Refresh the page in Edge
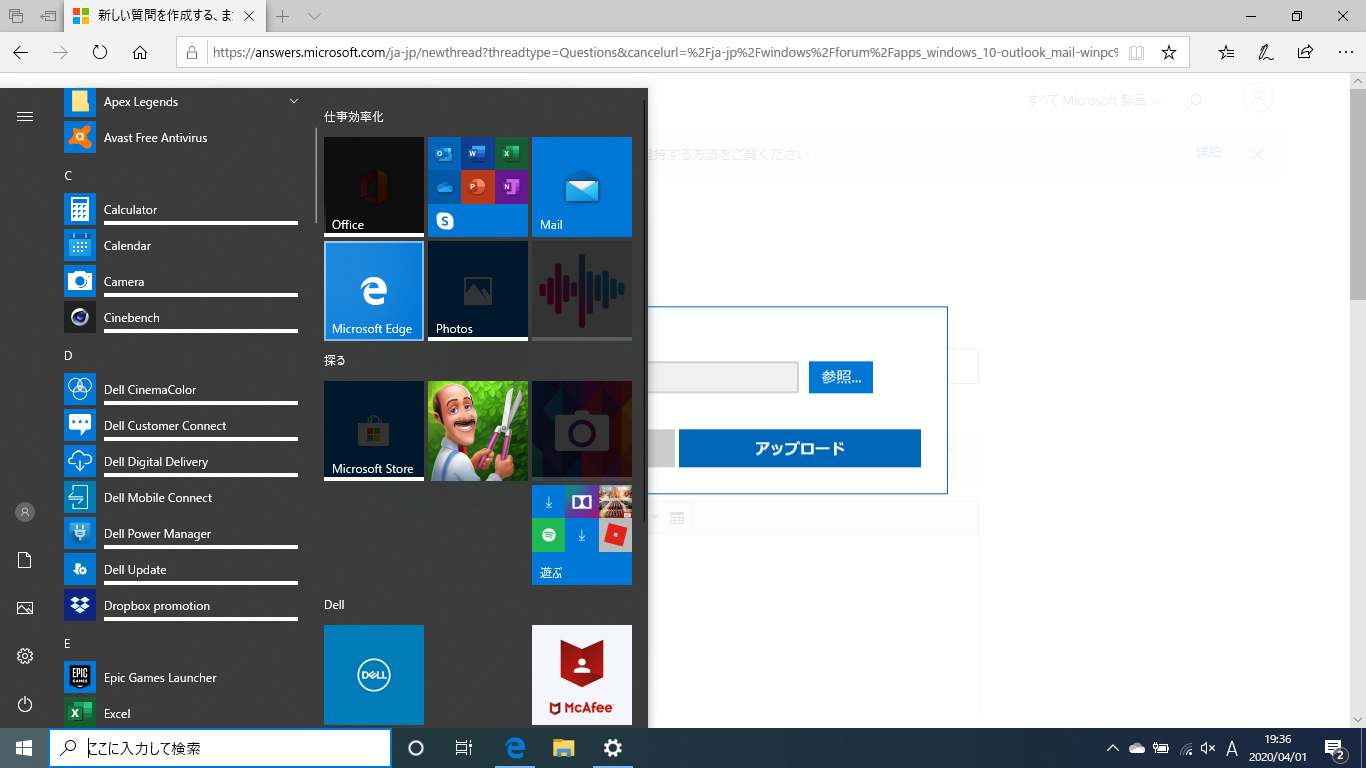 [100, 52]
